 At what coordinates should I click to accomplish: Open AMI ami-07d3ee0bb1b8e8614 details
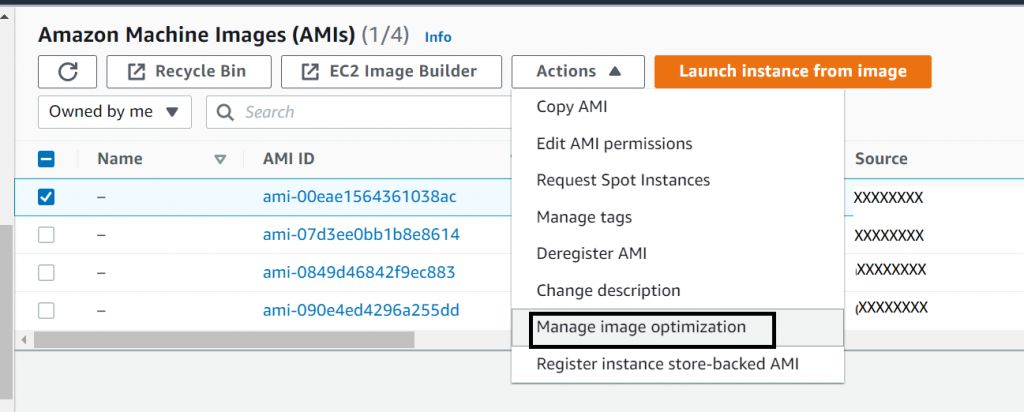pyautogui.click(x=361, y=234)
